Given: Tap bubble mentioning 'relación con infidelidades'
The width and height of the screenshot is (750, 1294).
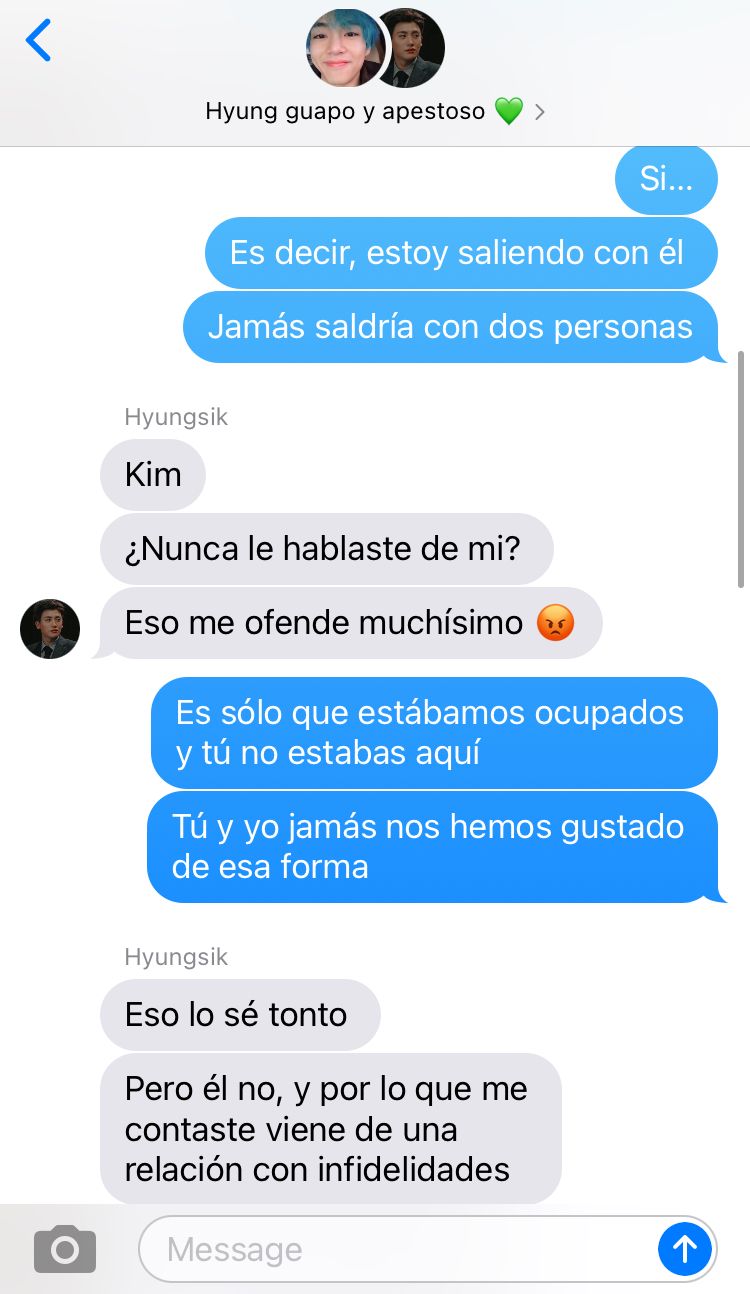Looking at the screenshot, I should 330,1129.
